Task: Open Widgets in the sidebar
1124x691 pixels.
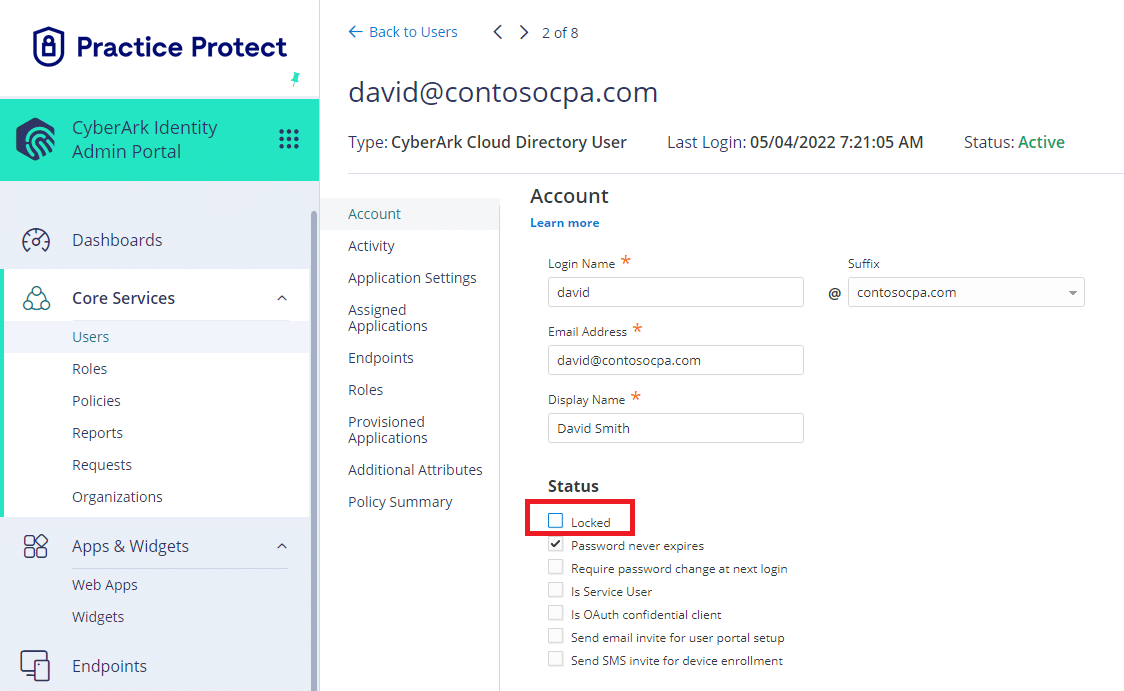Action: pyautogui.click(x=97, y=616)
